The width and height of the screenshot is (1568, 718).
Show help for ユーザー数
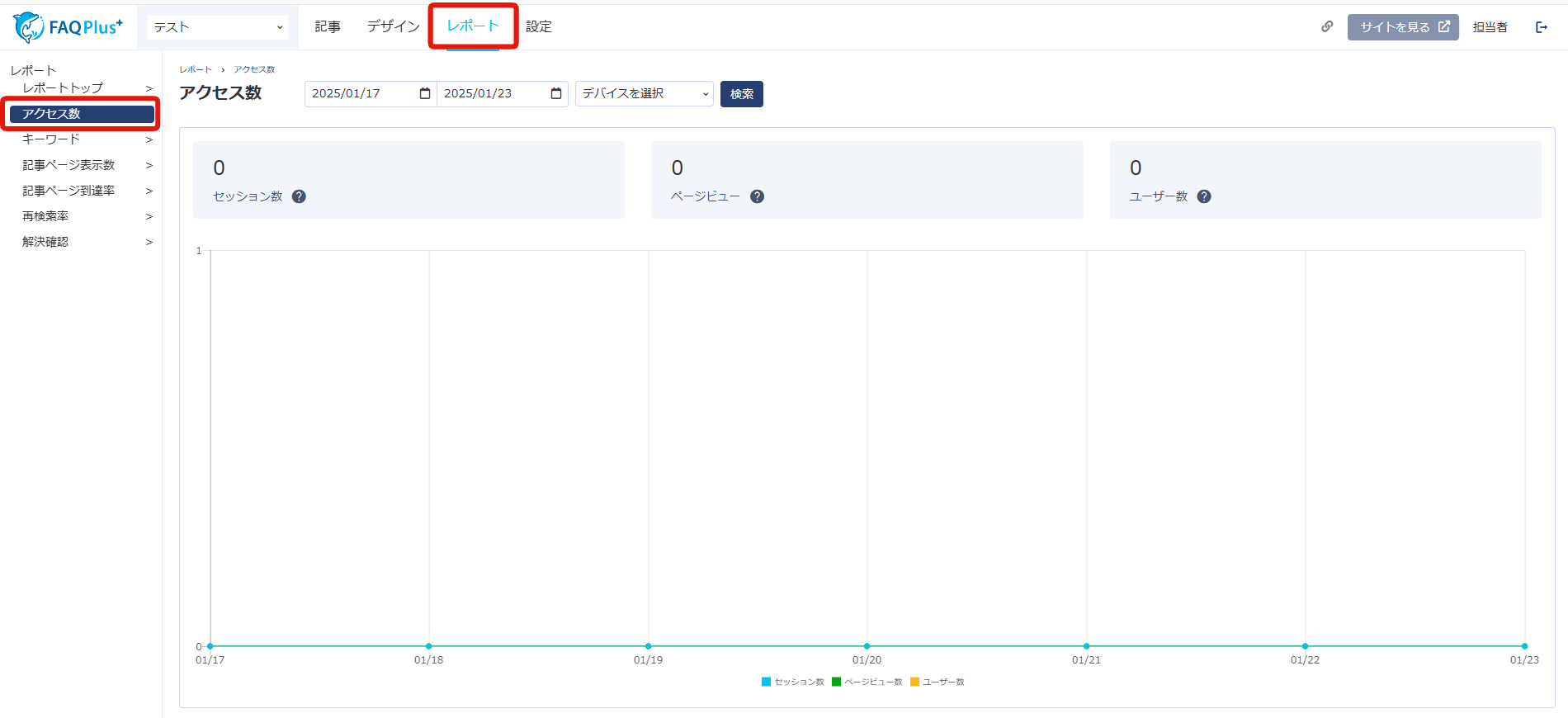(x=1204, y=196)
